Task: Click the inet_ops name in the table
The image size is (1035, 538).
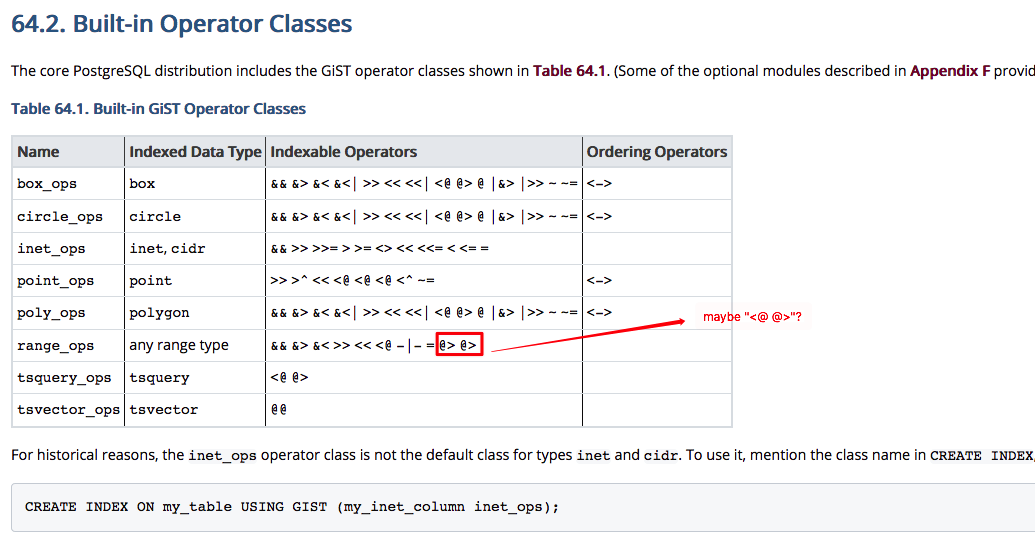Action: point(51,249)
